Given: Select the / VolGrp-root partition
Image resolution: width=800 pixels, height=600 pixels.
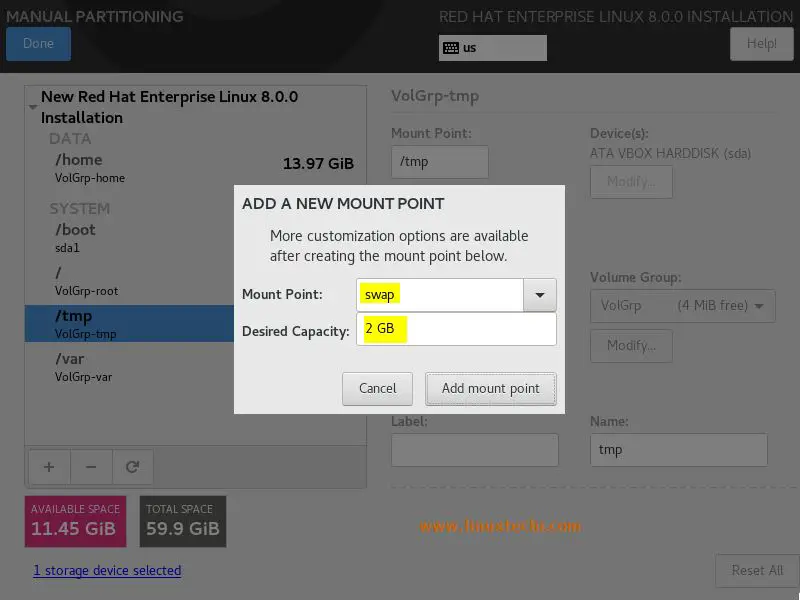Looking at the screenshot, I should pos(130,281).
